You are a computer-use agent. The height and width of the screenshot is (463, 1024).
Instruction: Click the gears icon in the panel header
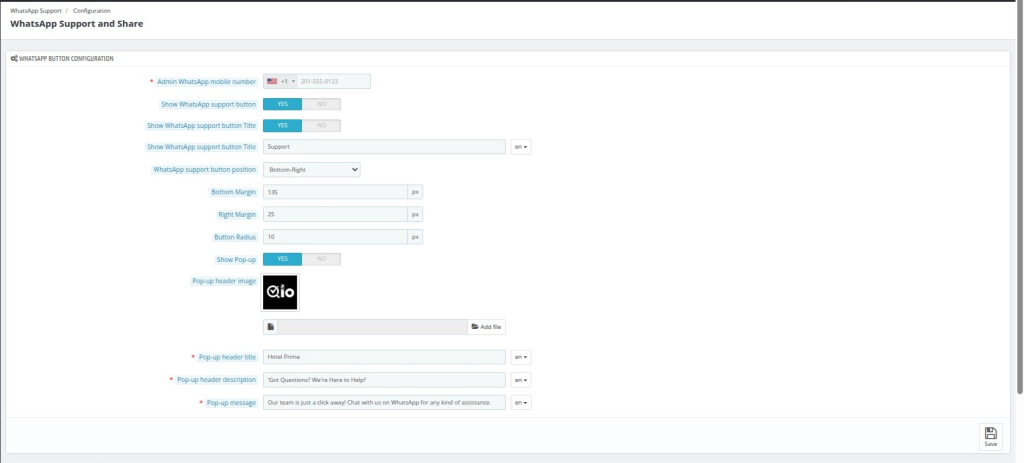14,59
